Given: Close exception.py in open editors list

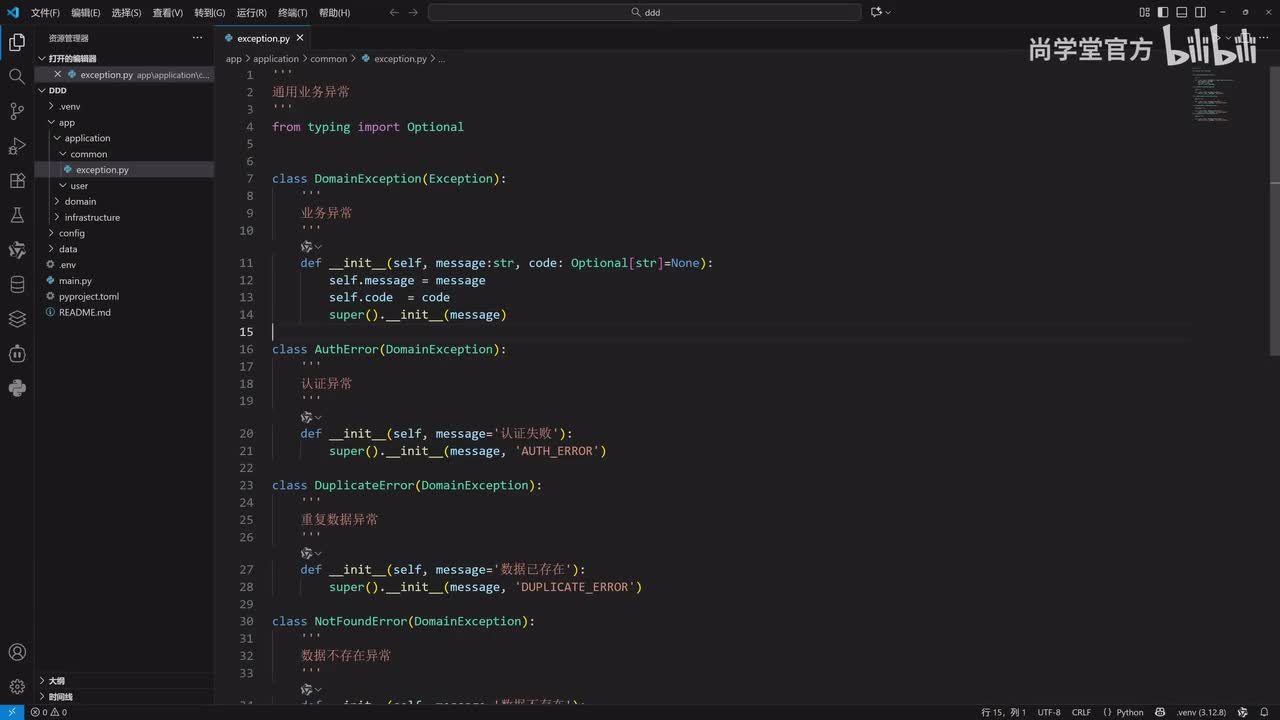Looking at the screenshot, I should click(57, 75).
